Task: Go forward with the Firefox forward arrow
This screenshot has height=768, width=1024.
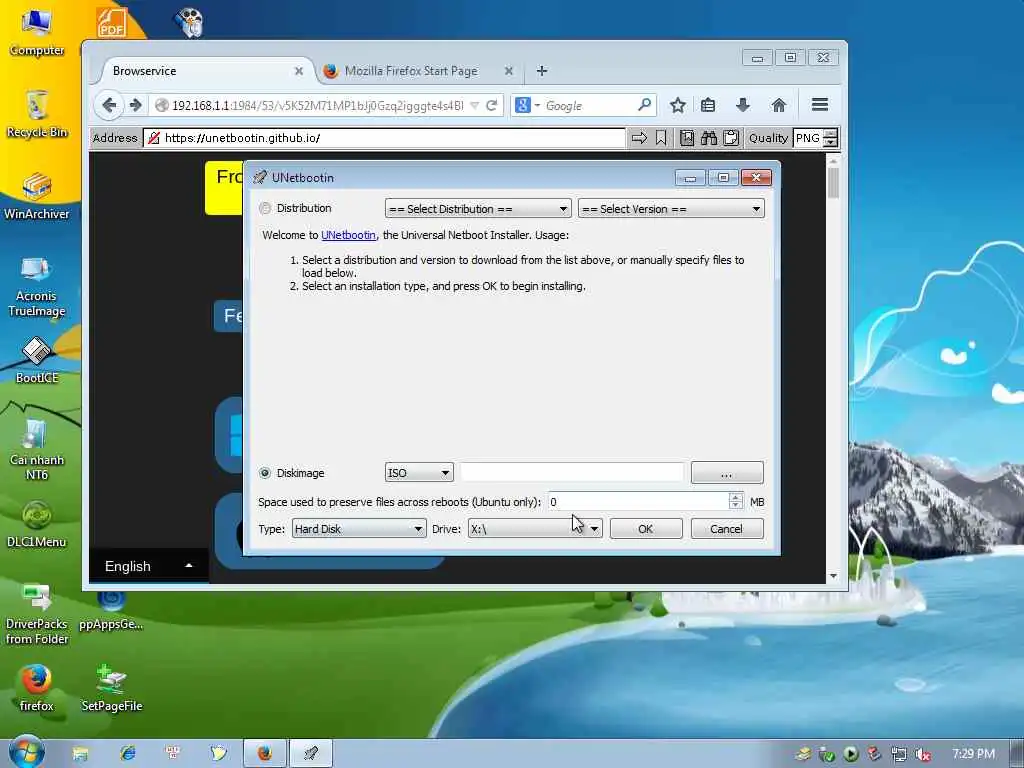Action: 135,105
